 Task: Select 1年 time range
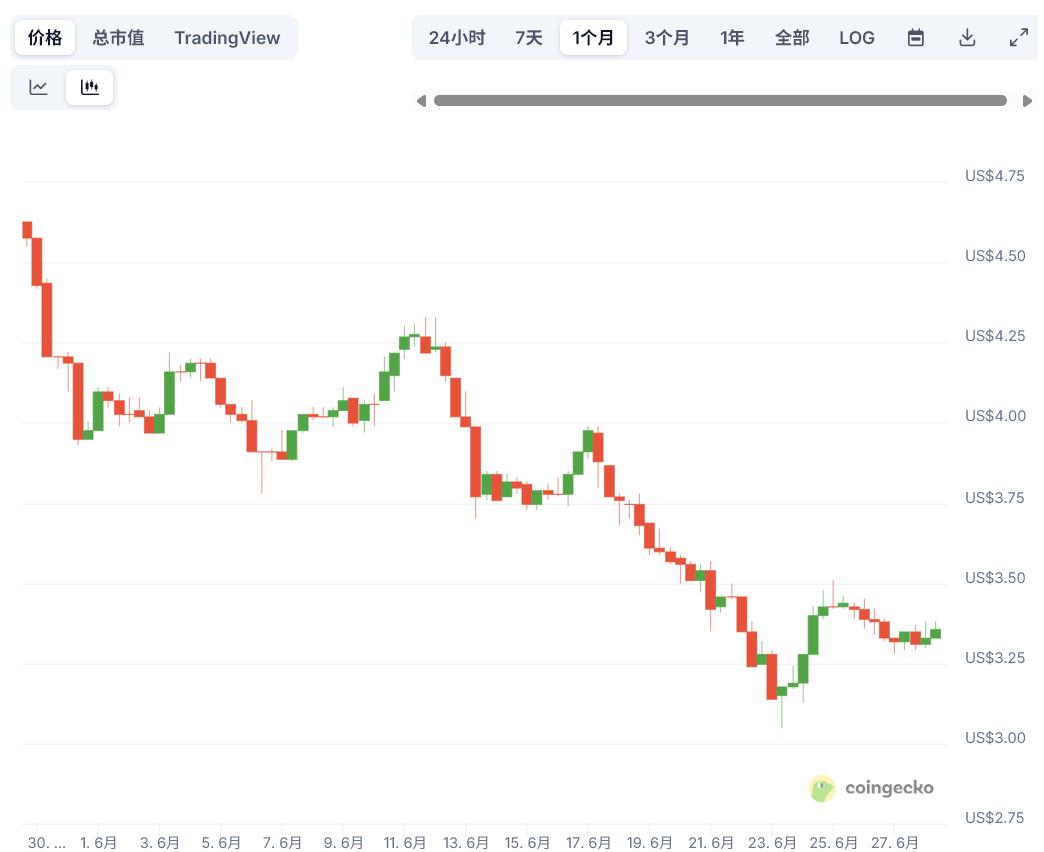[x=732, y=38]
